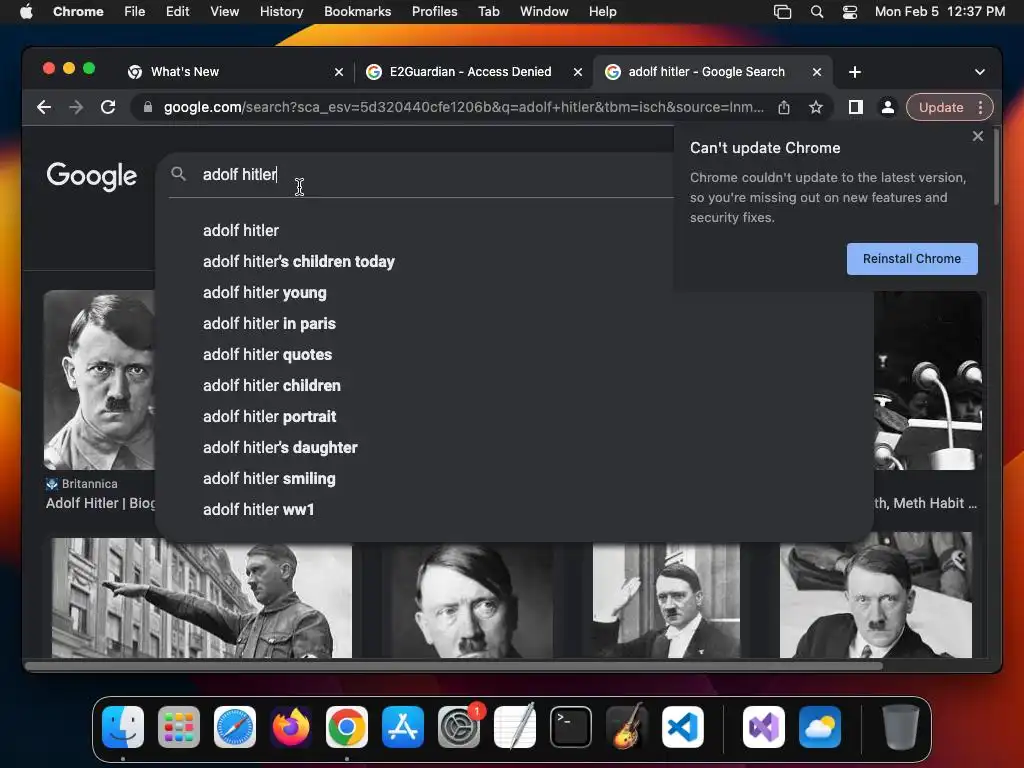The height and width of the screenshot is (768, 1024).
Task: Expand the tab search chevron
Action: point(980,72)
